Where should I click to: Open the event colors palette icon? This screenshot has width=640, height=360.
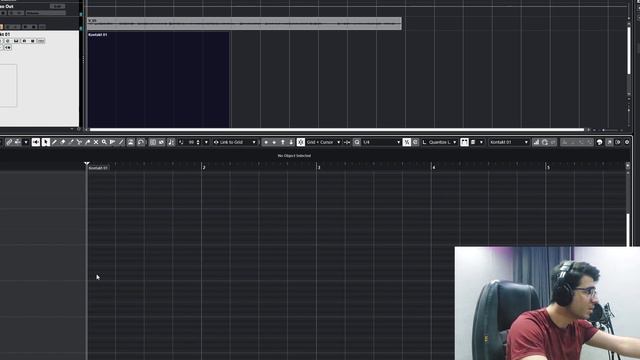coord(600,142)
